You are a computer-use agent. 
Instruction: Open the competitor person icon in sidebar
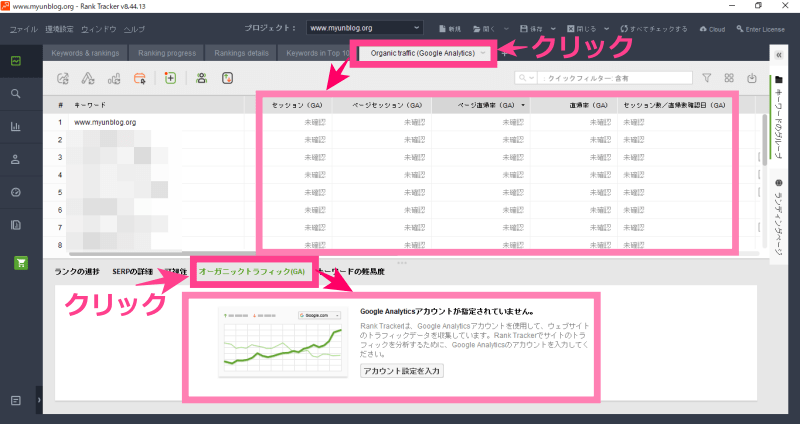[x=16, y=160]
